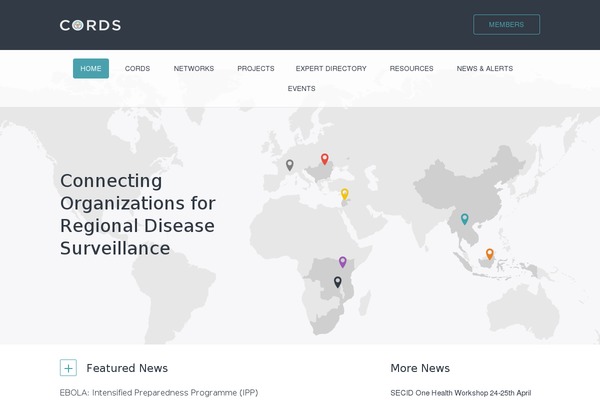600x400 pixels.
Task: Expand Featured News with plus icon
Action: [x=68, y=368]
